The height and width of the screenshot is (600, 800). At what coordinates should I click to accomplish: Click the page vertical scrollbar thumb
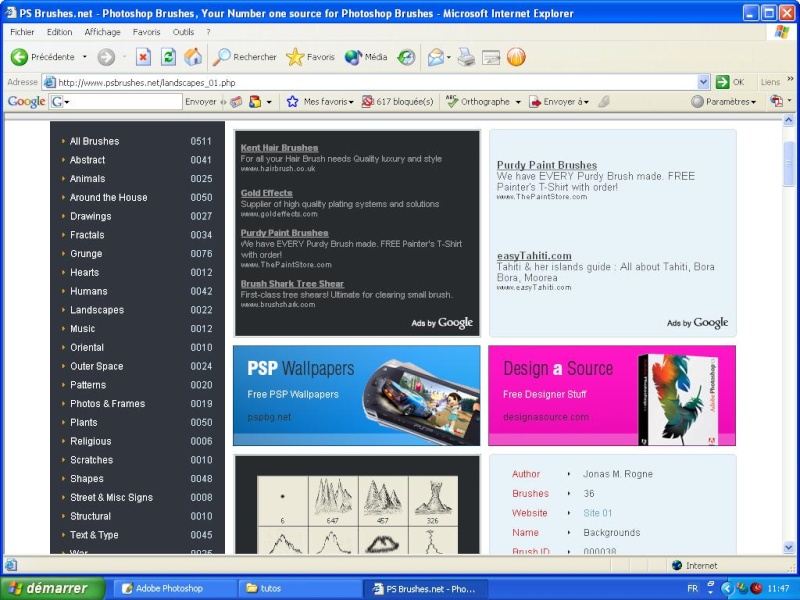pos(788,163)
